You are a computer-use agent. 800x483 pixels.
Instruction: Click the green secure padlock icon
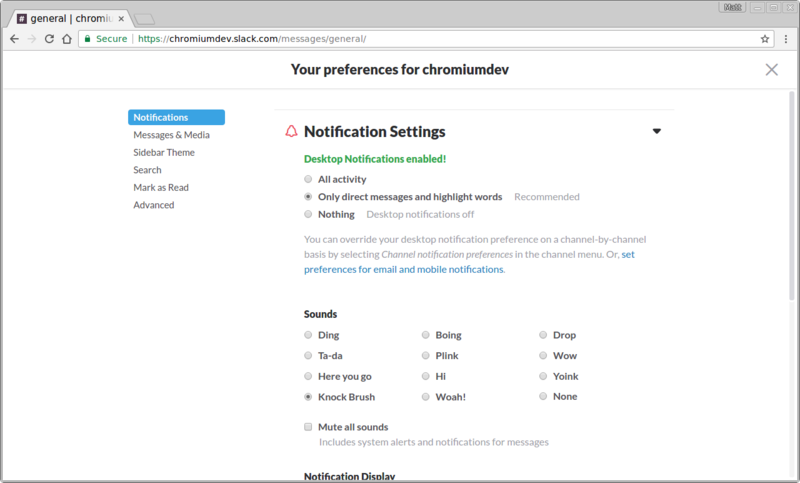pyautogui.click(x=88, y=39)
